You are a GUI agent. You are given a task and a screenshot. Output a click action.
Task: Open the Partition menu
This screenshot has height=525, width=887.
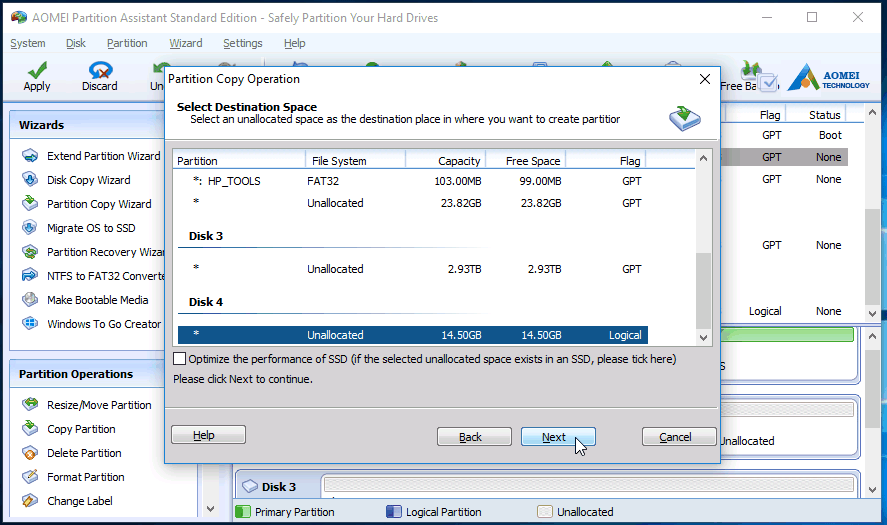pyautogui.click(x=127, y=43)
